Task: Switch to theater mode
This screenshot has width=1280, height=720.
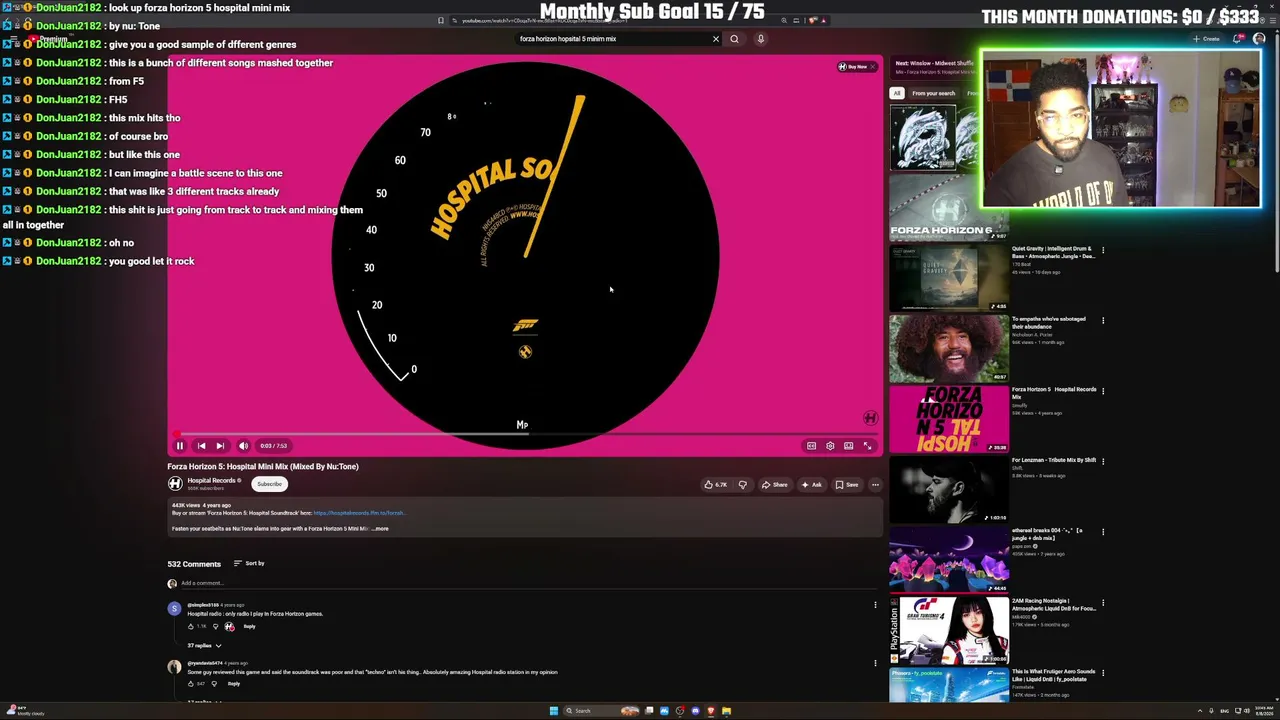Action: click(x=849, y=446)
